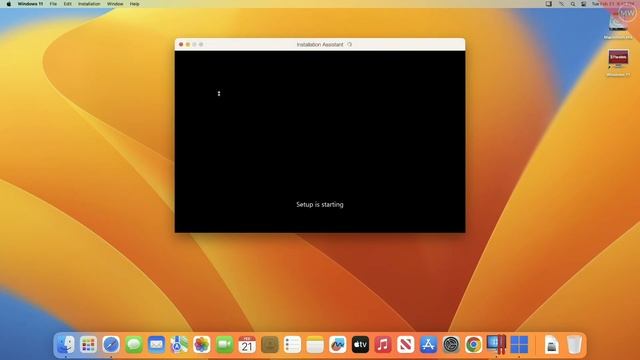The image size is (640, 360).
Task: Open Launchpad in the Dock
Action: click(x=88, y=345)
